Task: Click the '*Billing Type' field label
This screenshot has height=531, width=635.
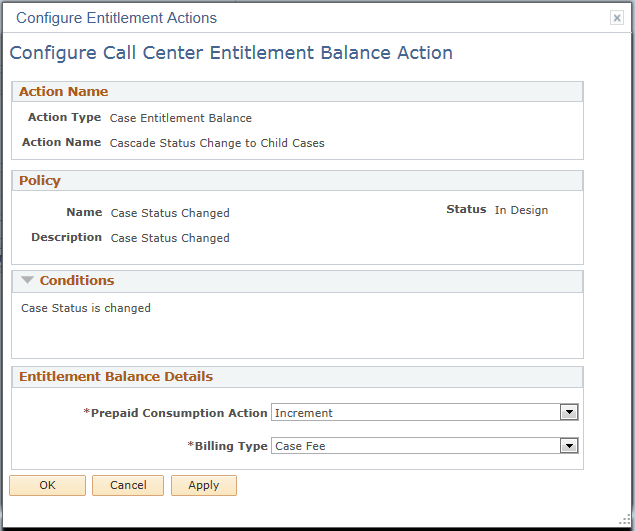Action: (227, 446)
